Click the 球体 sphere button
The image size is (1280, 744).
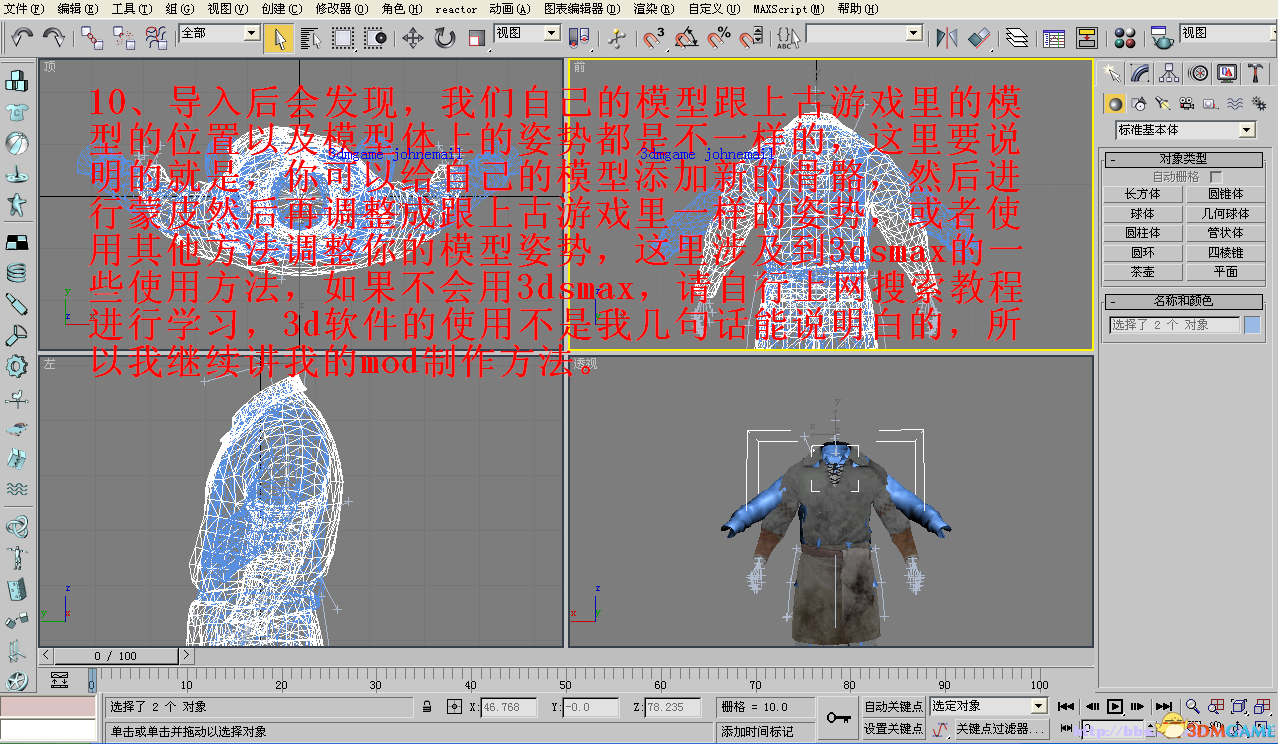pyautogui.click(x=1142, y=214)
